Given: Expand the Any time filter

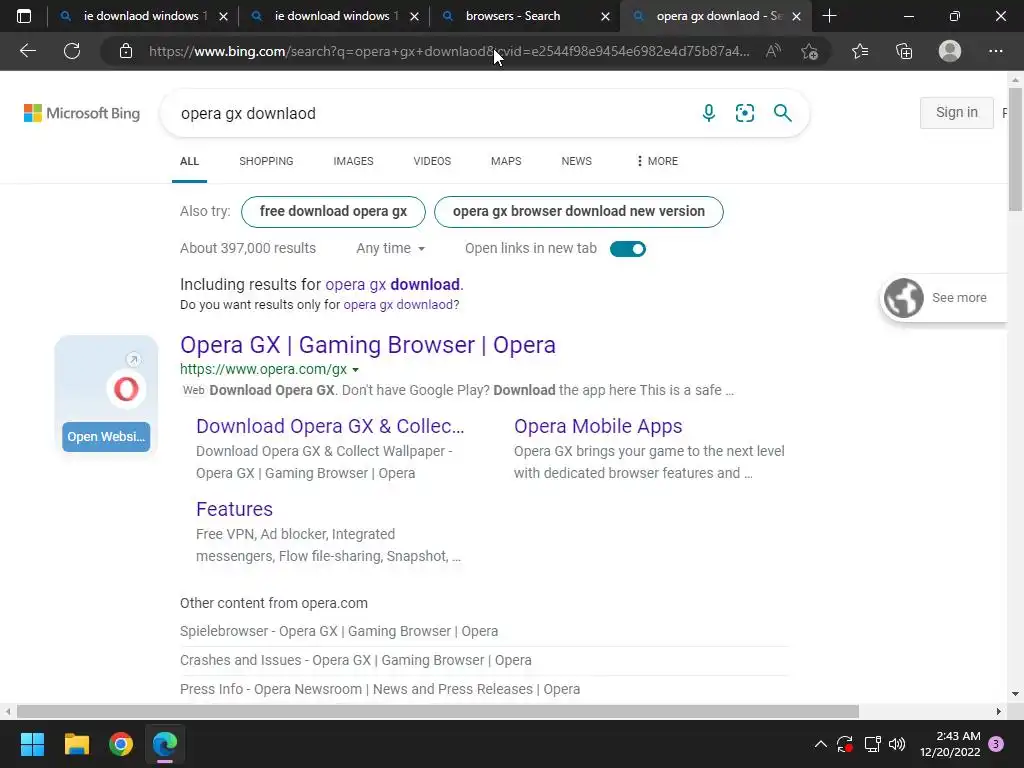Looking at the screenshot, I should point(391,248).
